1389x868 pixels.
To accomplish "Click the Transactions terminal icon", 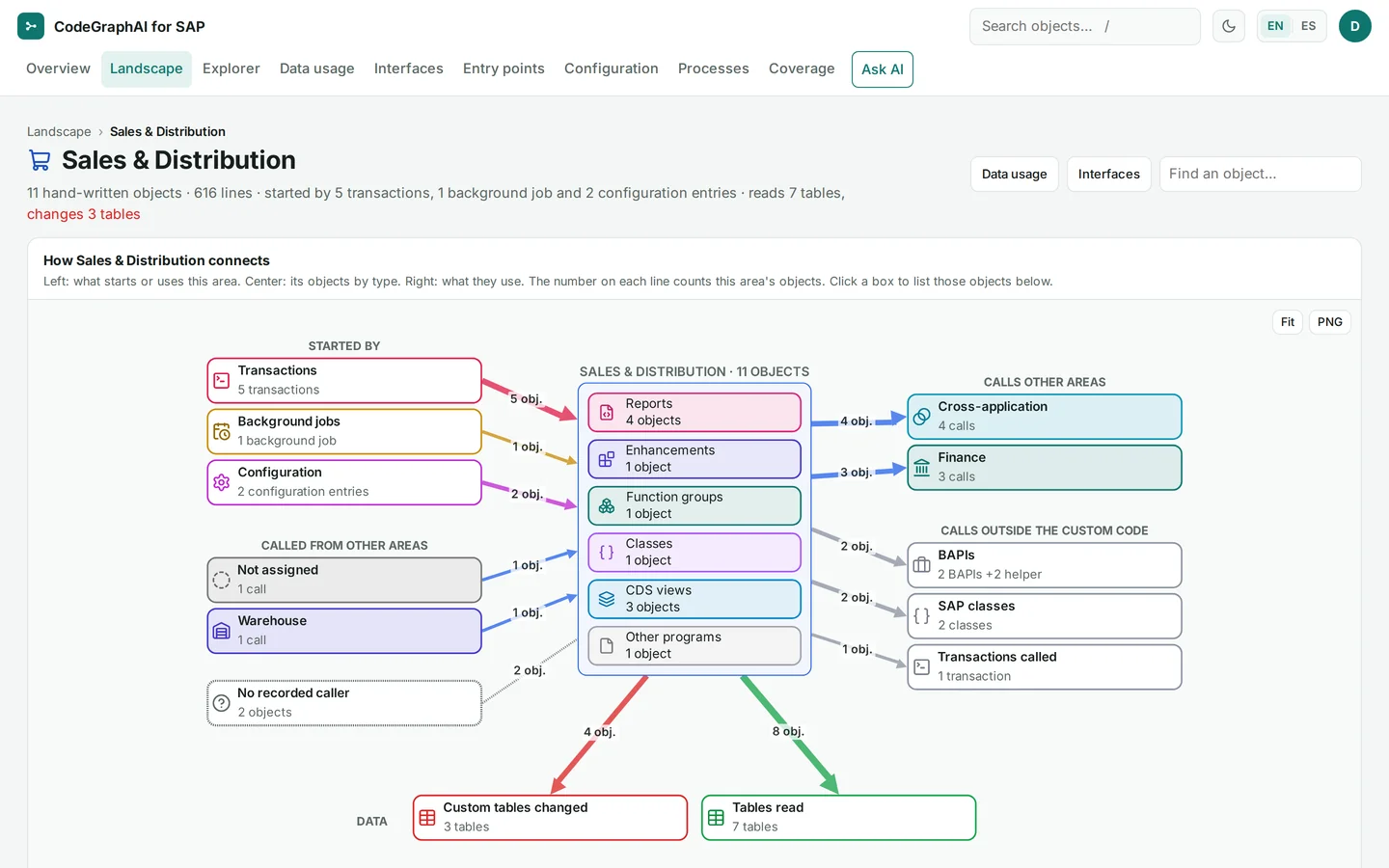I will pyautogui.click(x=221, y=380).
